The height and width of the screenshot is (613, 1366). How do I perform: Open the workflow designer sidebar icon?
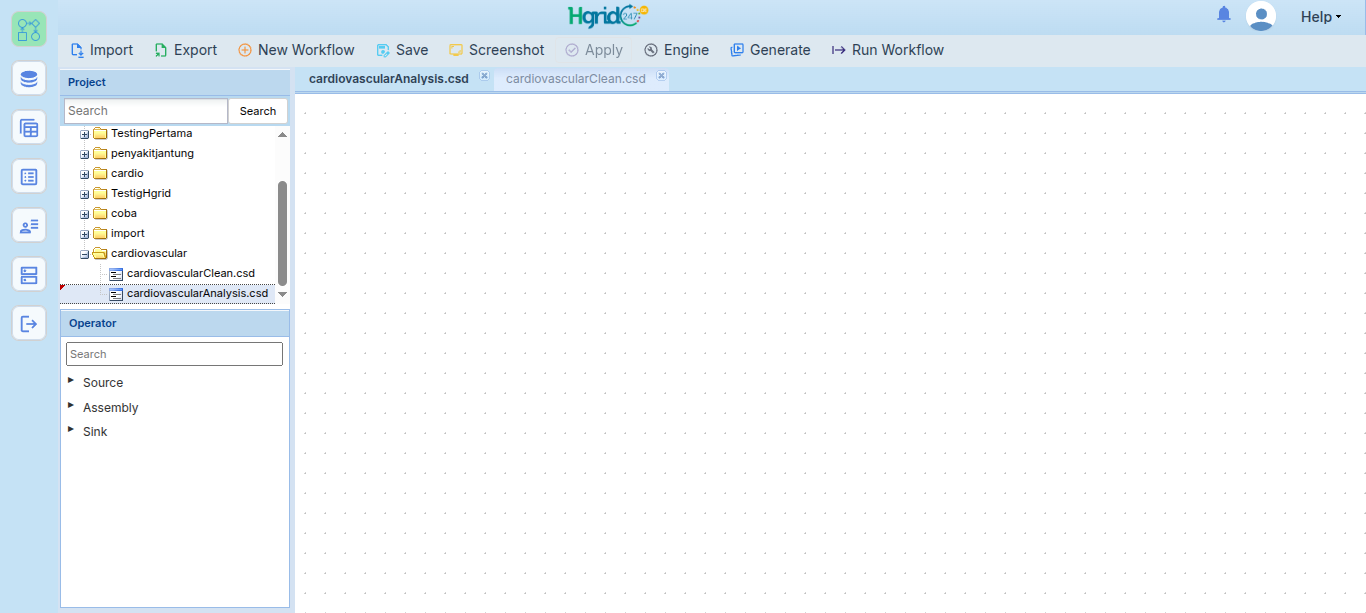[x=29, y=29]
